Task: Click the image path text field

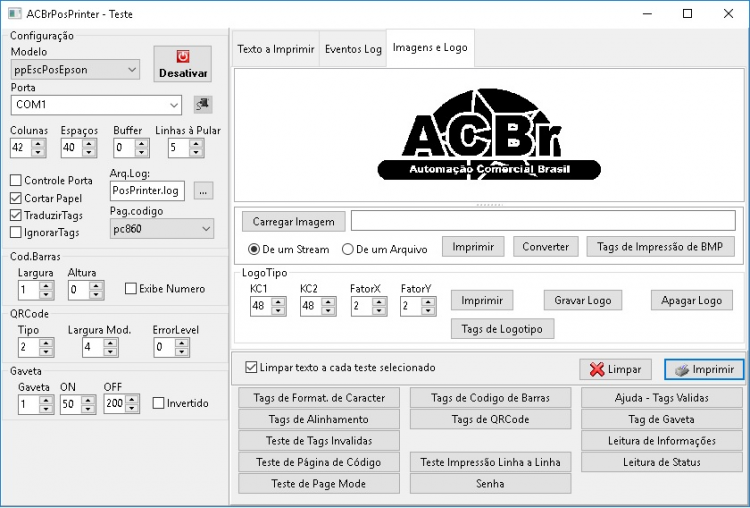Action: point(543,221)
